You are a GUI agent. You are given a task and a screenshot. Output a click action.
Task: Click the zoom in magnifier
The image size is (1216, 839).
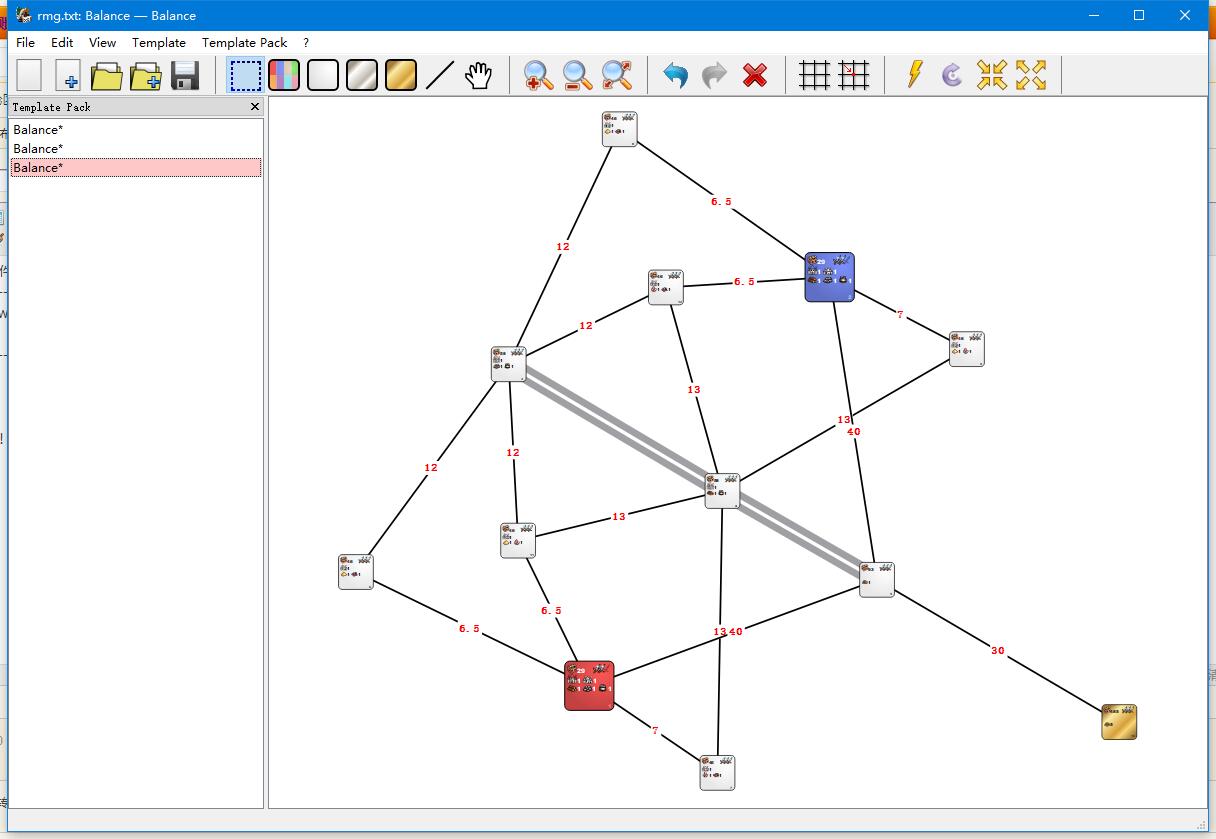538,76
